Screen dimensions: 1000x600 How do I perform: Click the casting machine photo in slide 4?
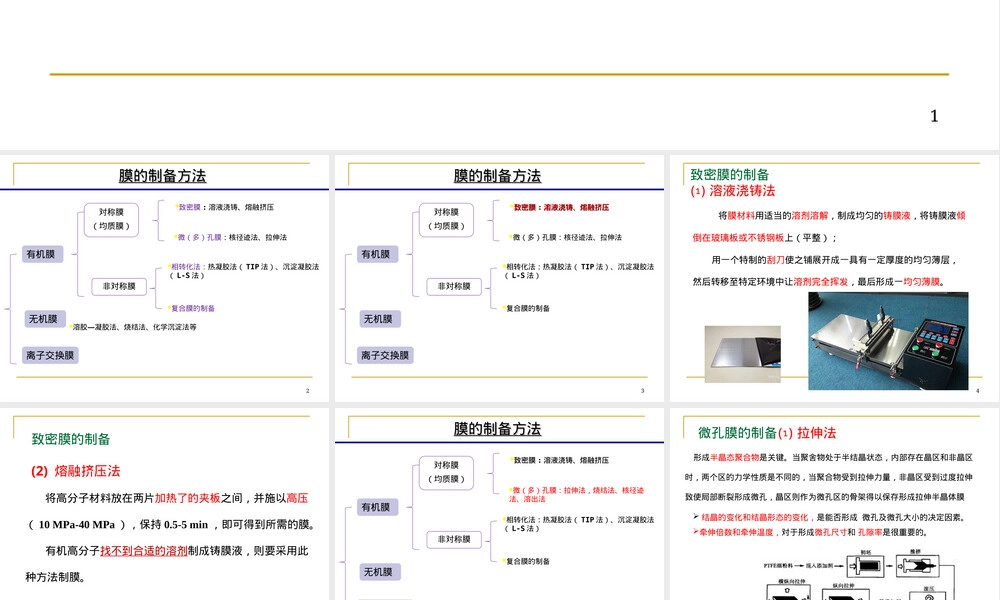click(x=888, y=341)
